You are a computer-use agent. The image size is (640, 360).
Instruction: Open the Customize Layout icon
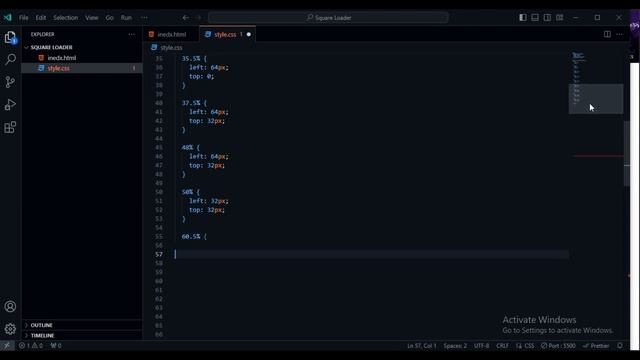[x=560, y=18]
